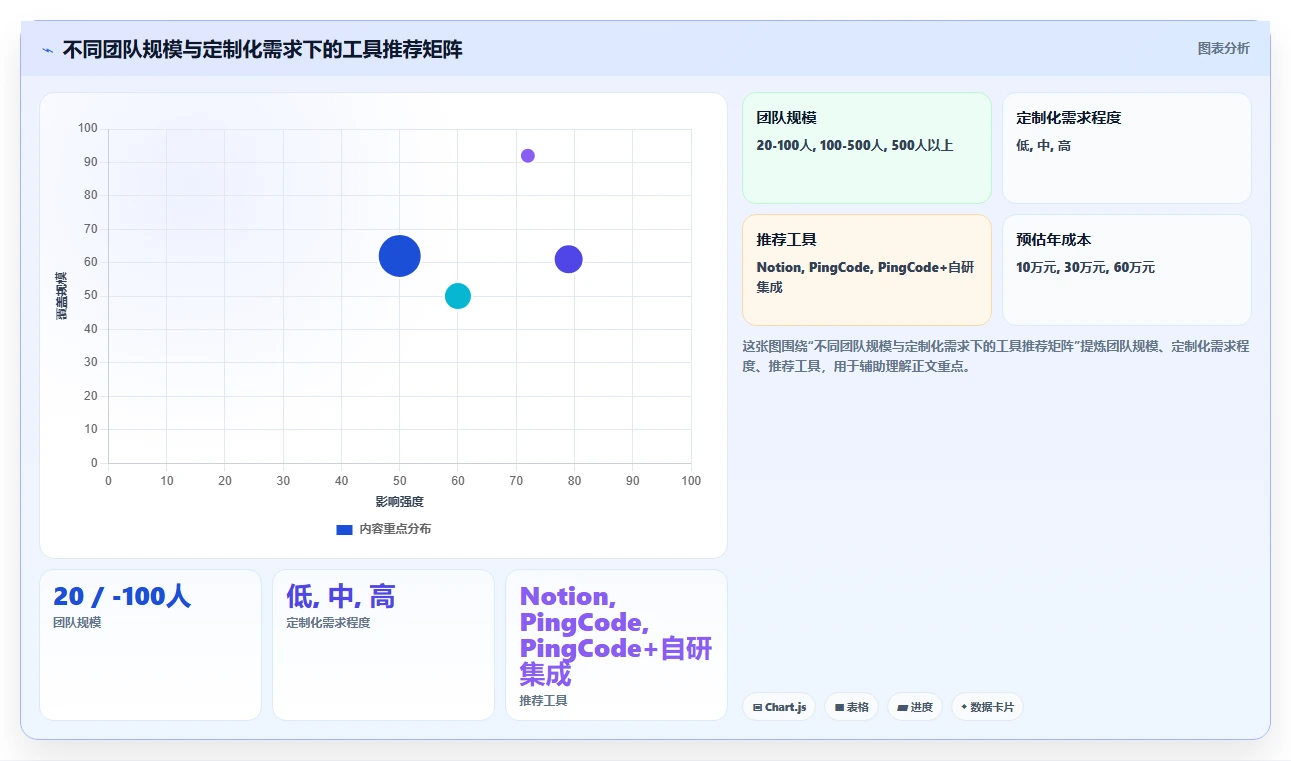Open the 推荐工具 orange info card heading
1291x761 pixels.
[786, 240]
